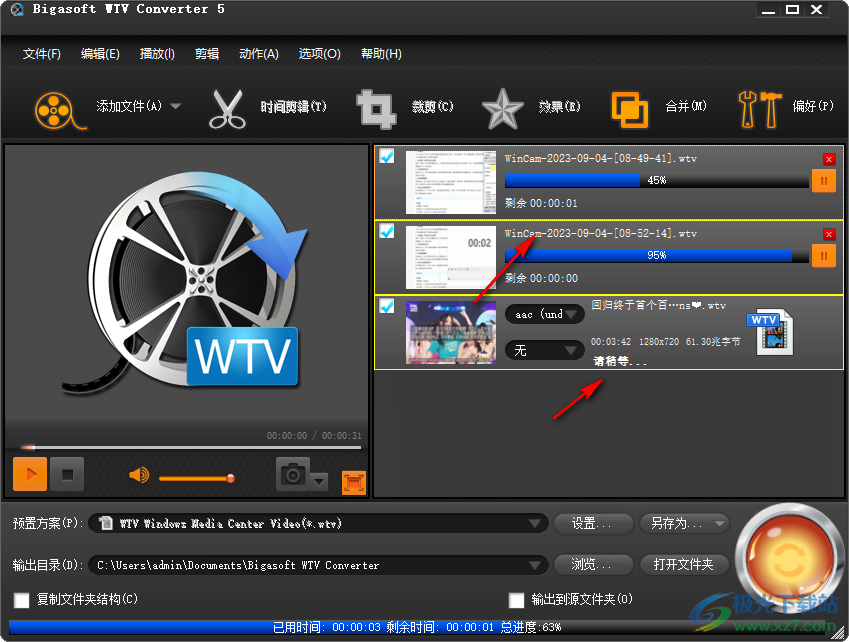Click the big orange Convert button
This screenshot has width=849, height=642.
pyautogui.click(x=789, y=560)
